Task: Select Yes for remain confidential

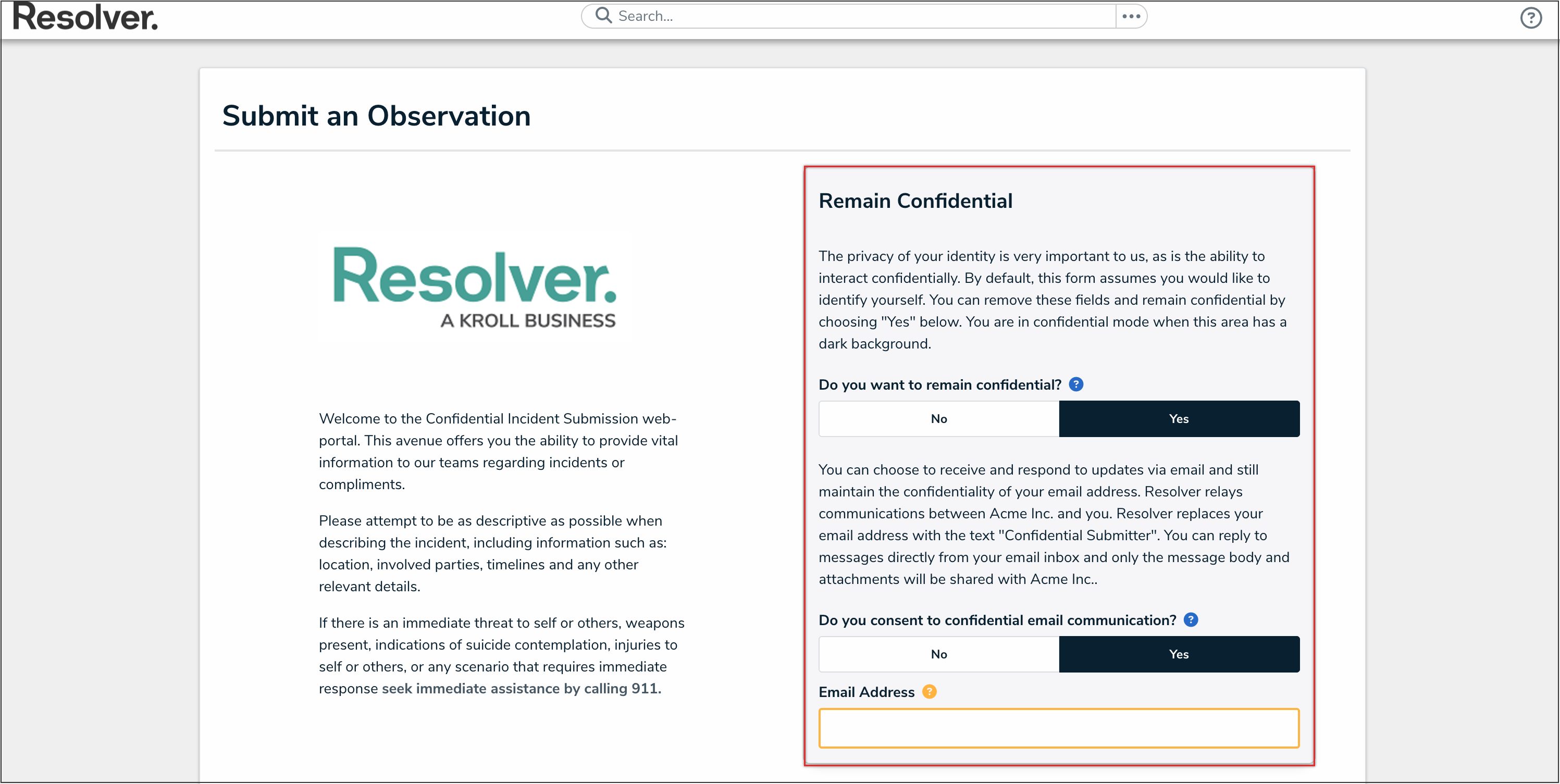Action: click(1179, 419)
